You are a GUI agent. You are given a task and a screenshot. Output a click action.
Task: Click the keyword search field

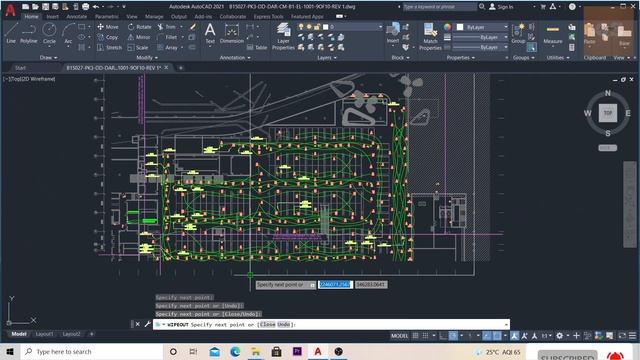tap(439, 7)
